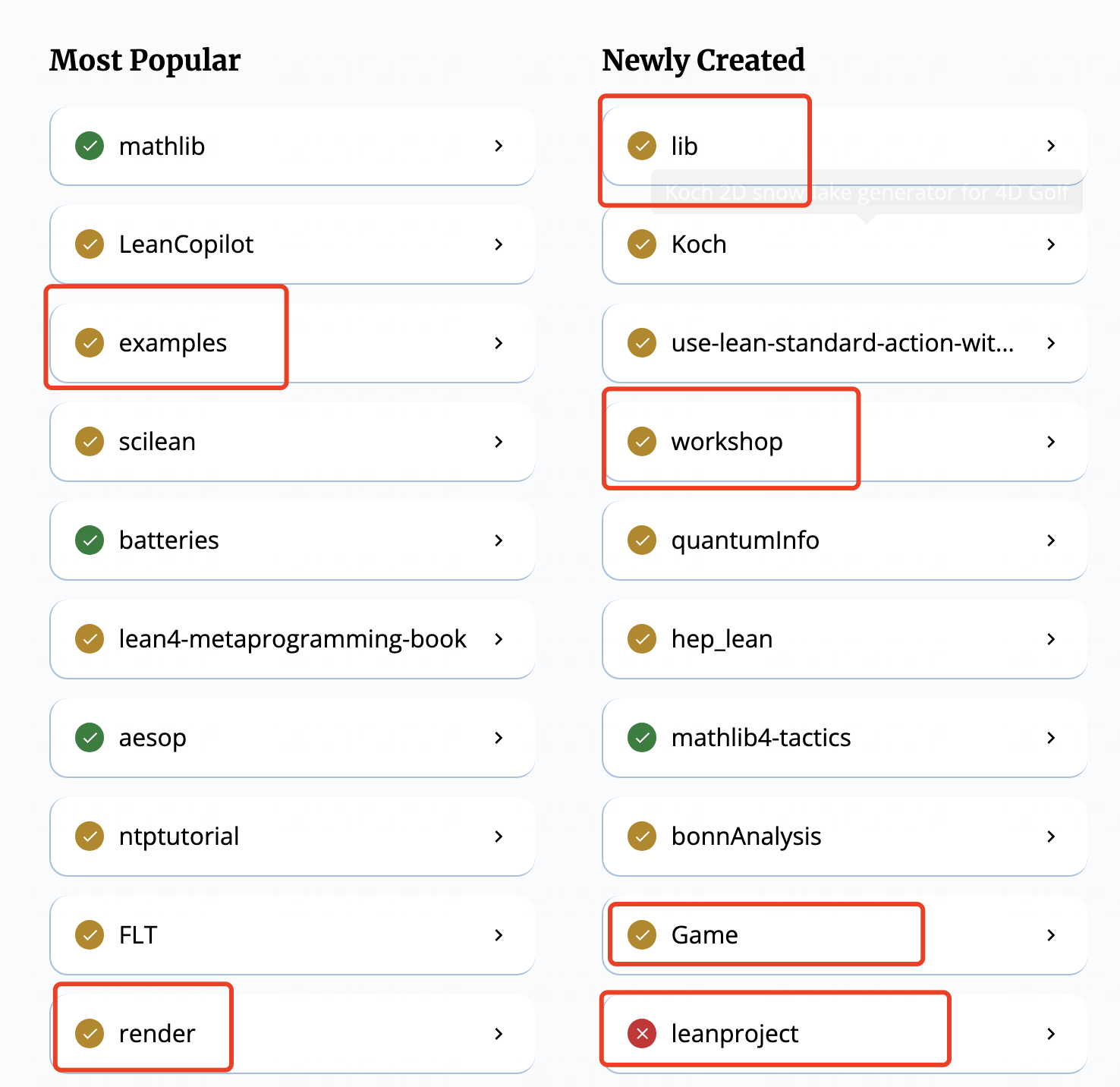Screen dimensions: 1120x1087
Task: Open the Game package card
Action: (845, 935)
